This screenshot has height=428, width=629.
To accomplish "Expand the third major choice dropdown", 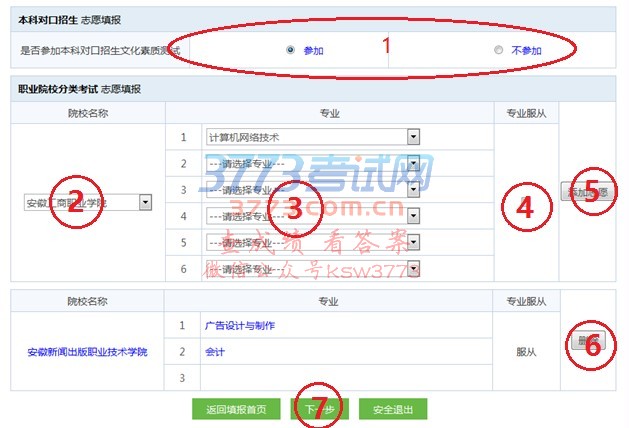I will tap(313, 189).
